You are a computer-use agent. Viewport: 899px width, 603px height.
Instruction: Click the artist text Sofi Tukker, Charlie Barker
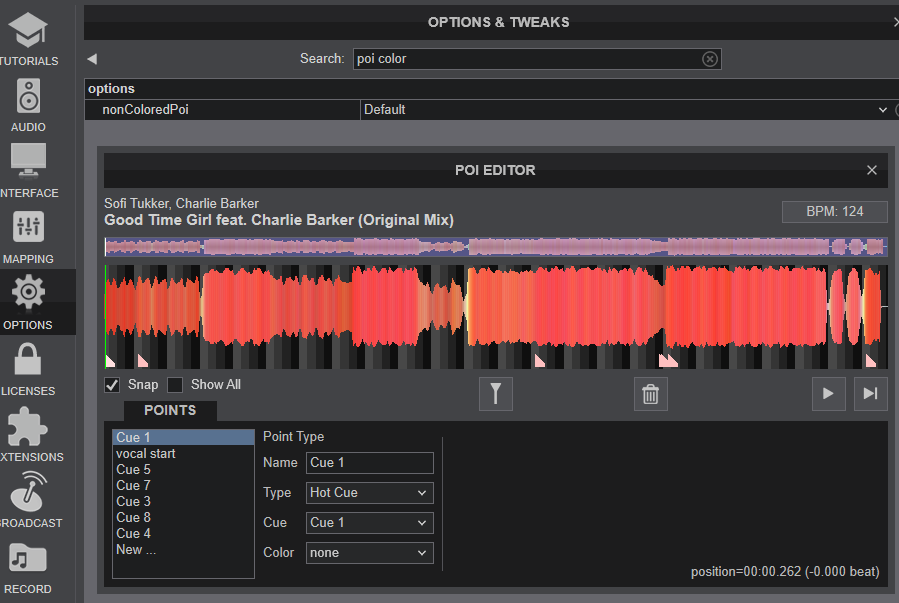[181, 203]
